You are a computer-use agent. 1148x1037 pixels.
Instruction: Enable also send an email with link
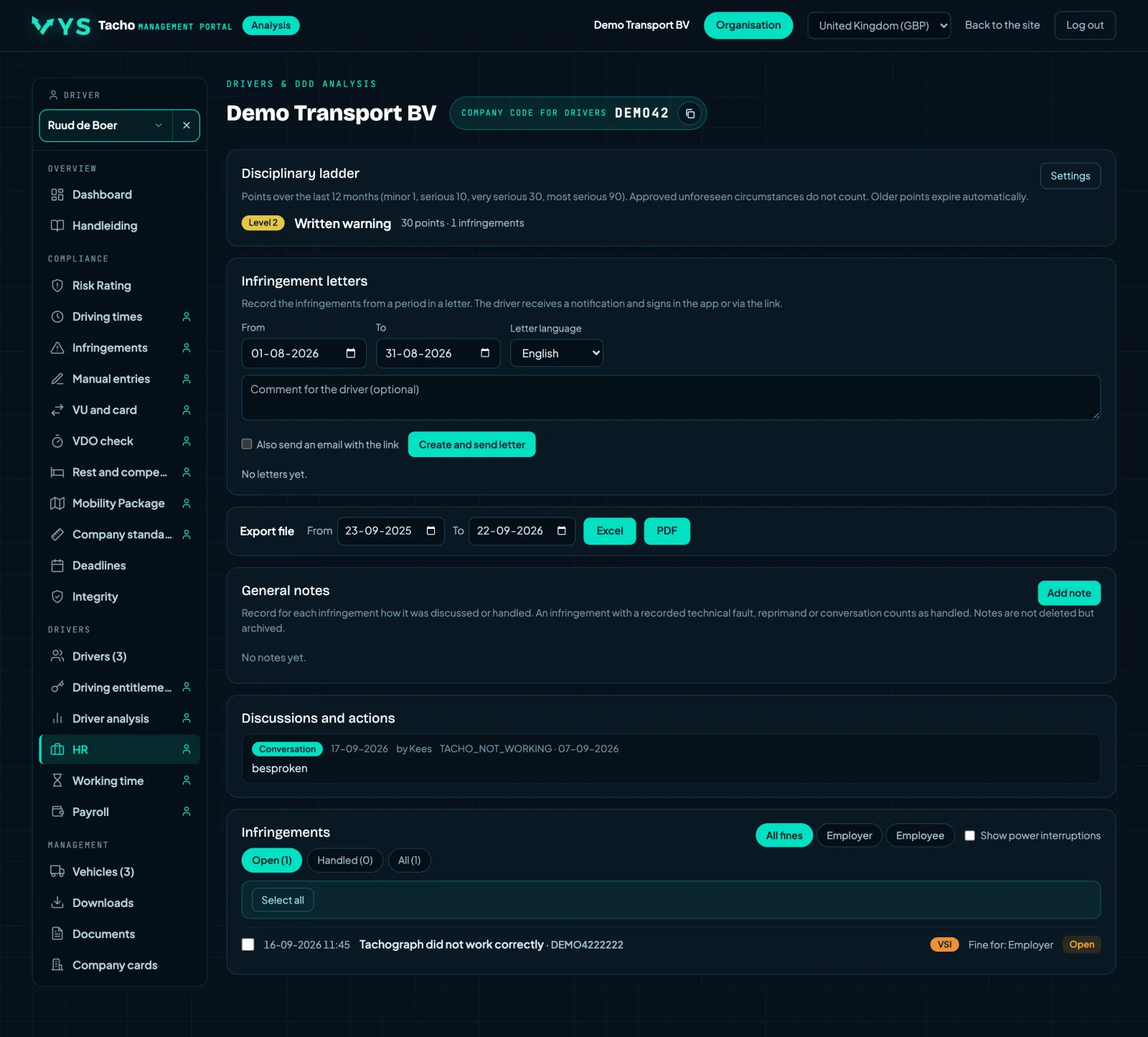tap(247, 444)
